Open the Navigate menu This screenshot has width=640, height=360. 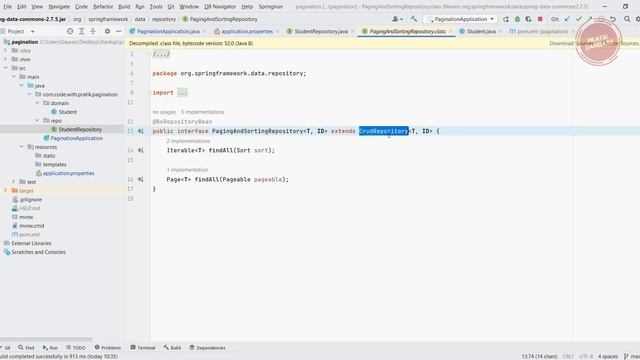[x=59, y=7]
